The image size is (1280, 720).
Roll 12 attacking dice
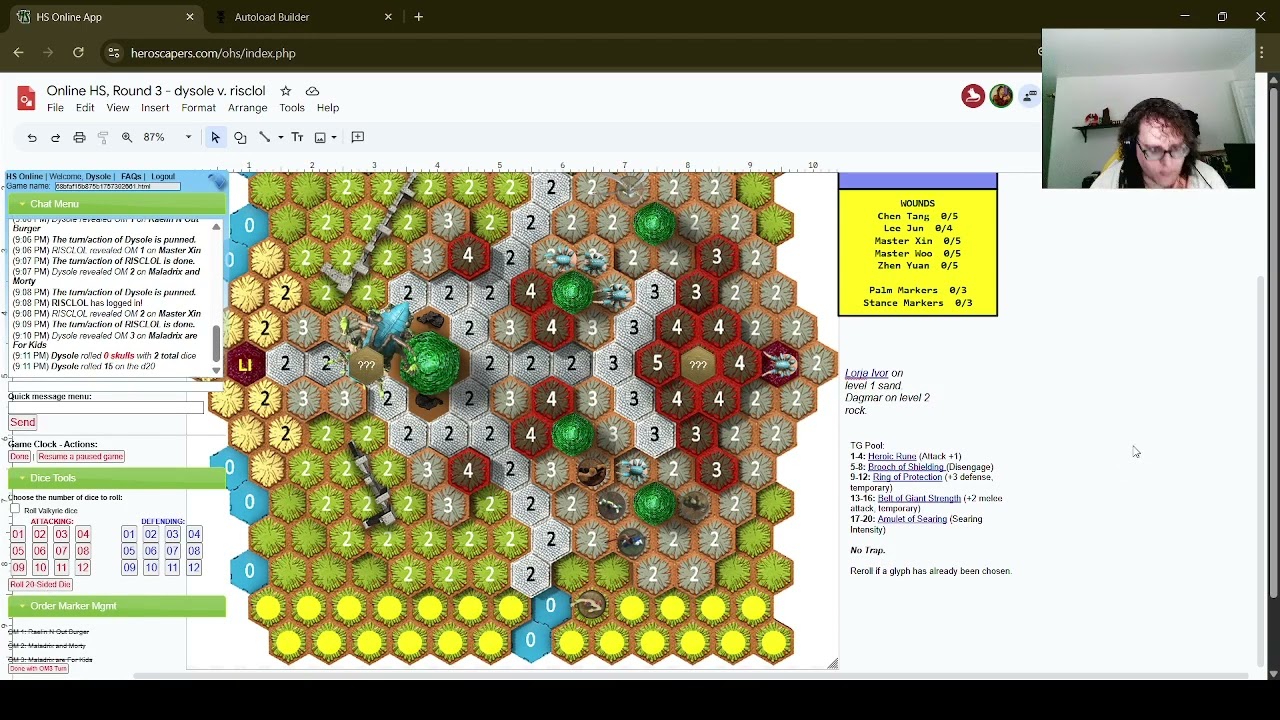coord(83,568)
